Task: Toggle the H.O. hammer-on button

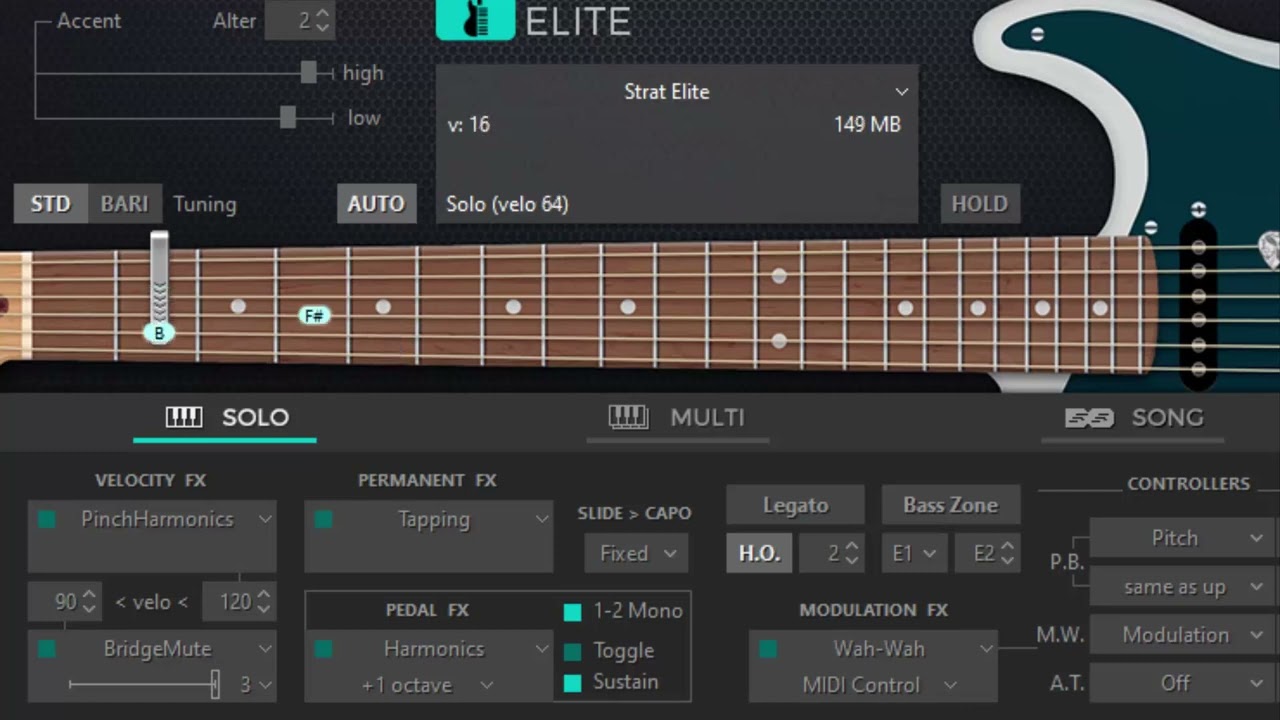Action: pos(759,553)
